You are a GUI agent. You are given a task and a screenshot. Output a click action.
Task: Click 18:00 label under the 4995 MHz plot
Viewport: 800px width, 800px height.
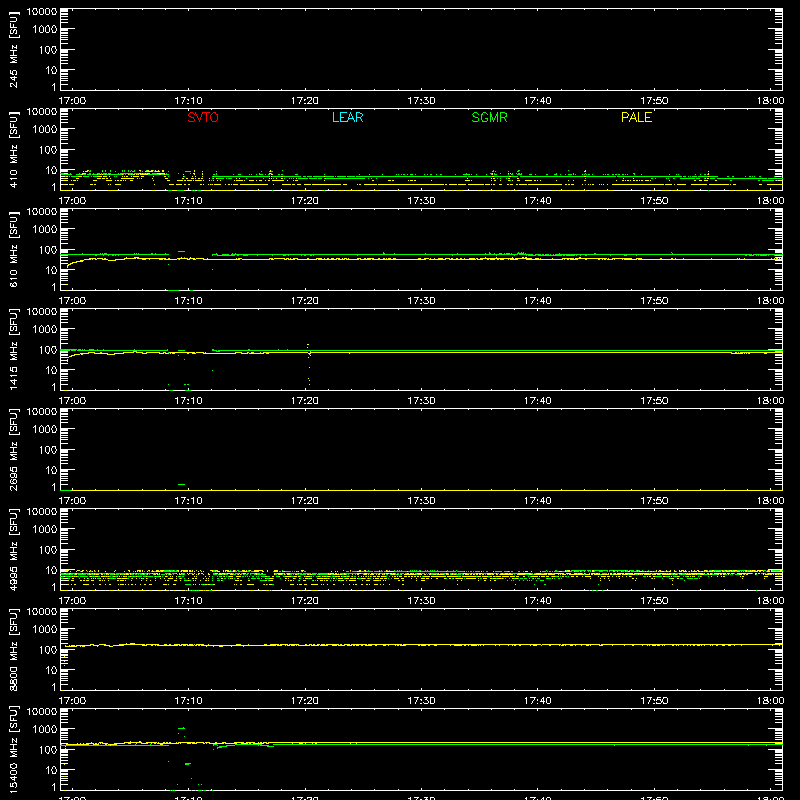tap(770, 601)
